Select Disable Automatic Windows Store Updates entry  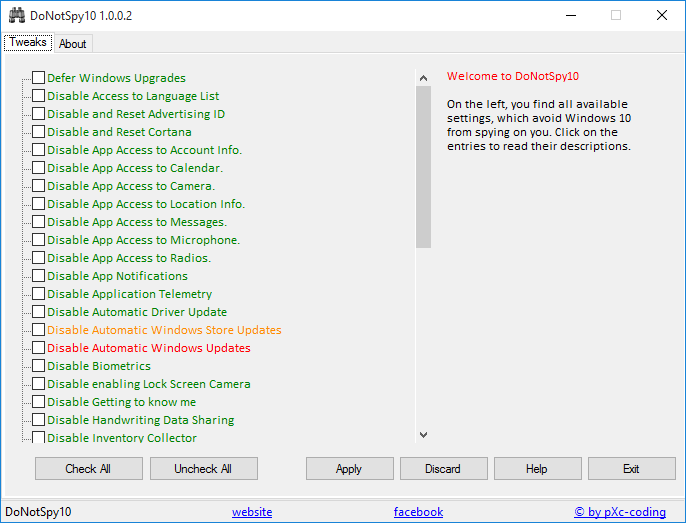pos(164,330)
